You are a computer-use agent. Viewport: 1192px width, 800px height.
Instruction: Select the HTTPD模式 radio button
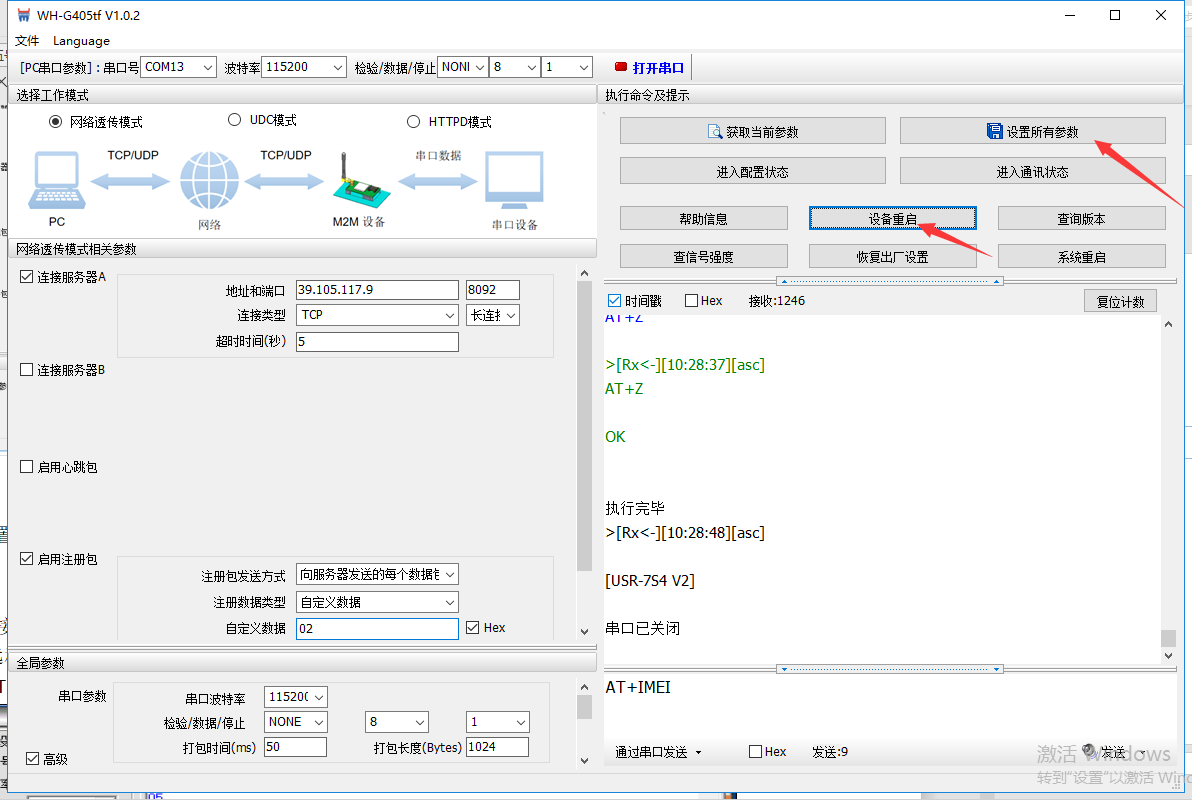coord(414,122)
